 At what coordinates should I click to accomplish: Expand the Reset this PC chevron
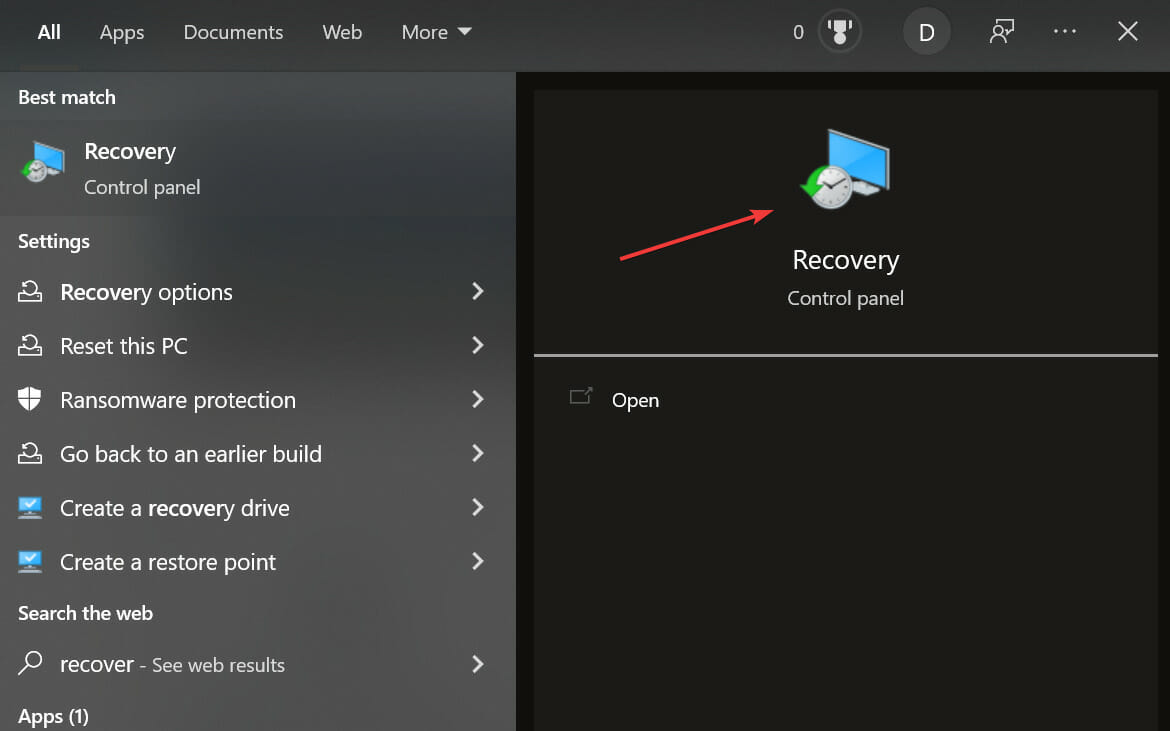click(478, 345)
